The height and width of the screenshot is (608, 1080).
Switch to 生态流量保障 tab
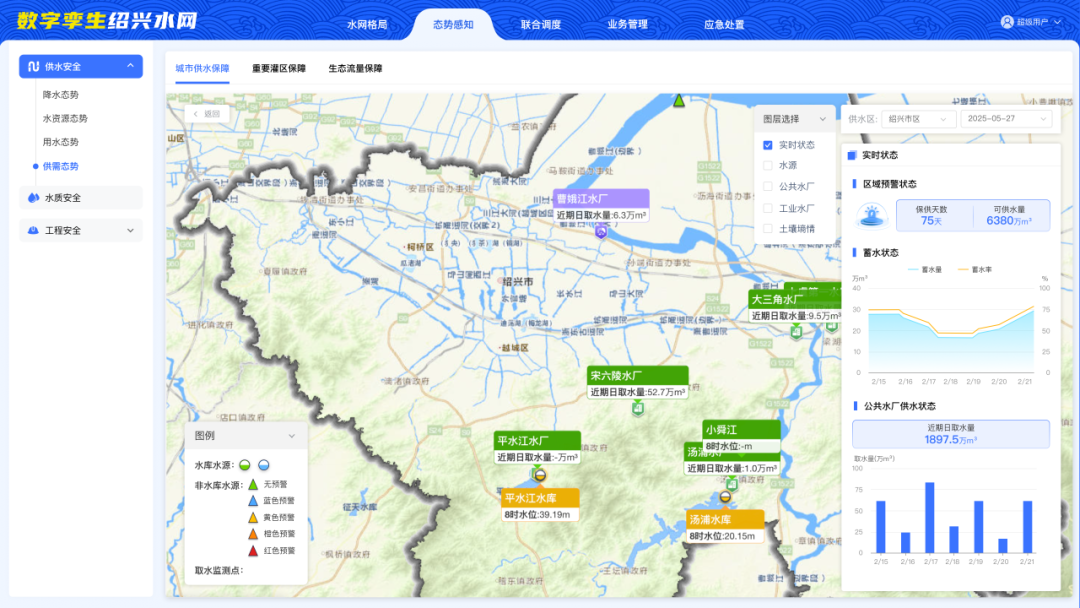(355, 69)
